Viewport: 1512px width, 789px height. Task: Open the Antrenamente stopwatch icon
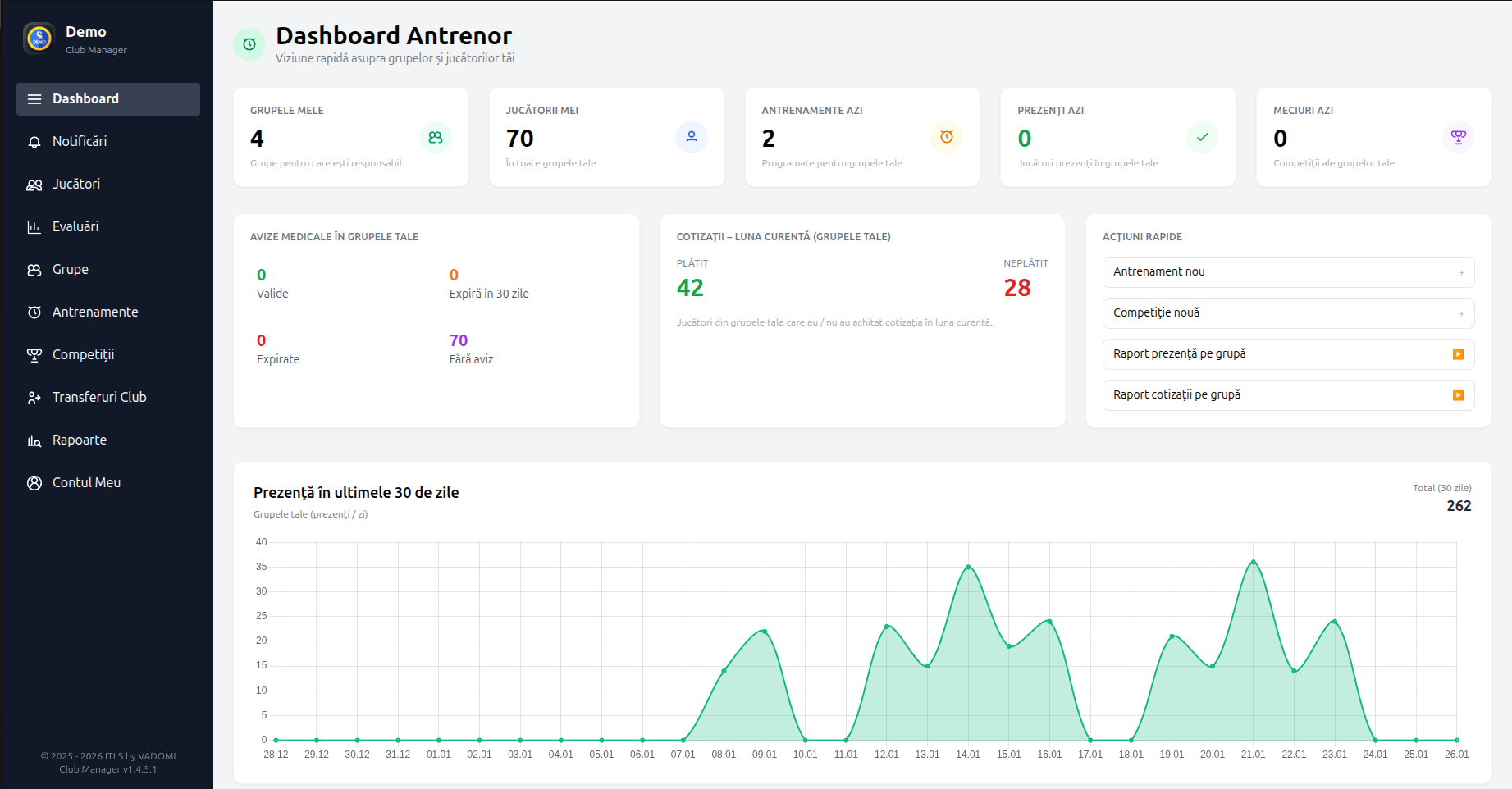coord(34,312)
